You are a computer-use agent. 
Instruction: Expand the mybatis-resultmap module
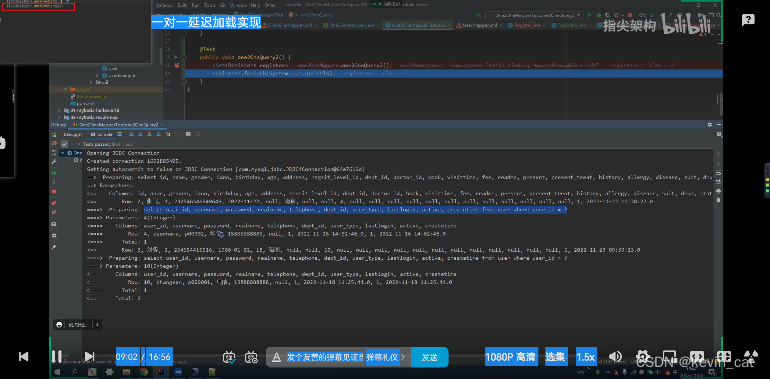[60, 117]
